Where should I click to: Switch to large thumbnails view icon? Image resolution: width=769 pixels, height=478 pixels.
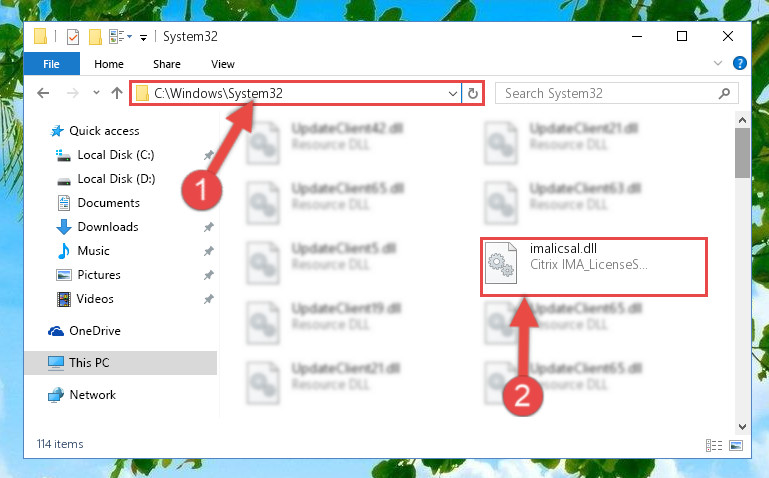pyautogui.click(x=736, y=445)
